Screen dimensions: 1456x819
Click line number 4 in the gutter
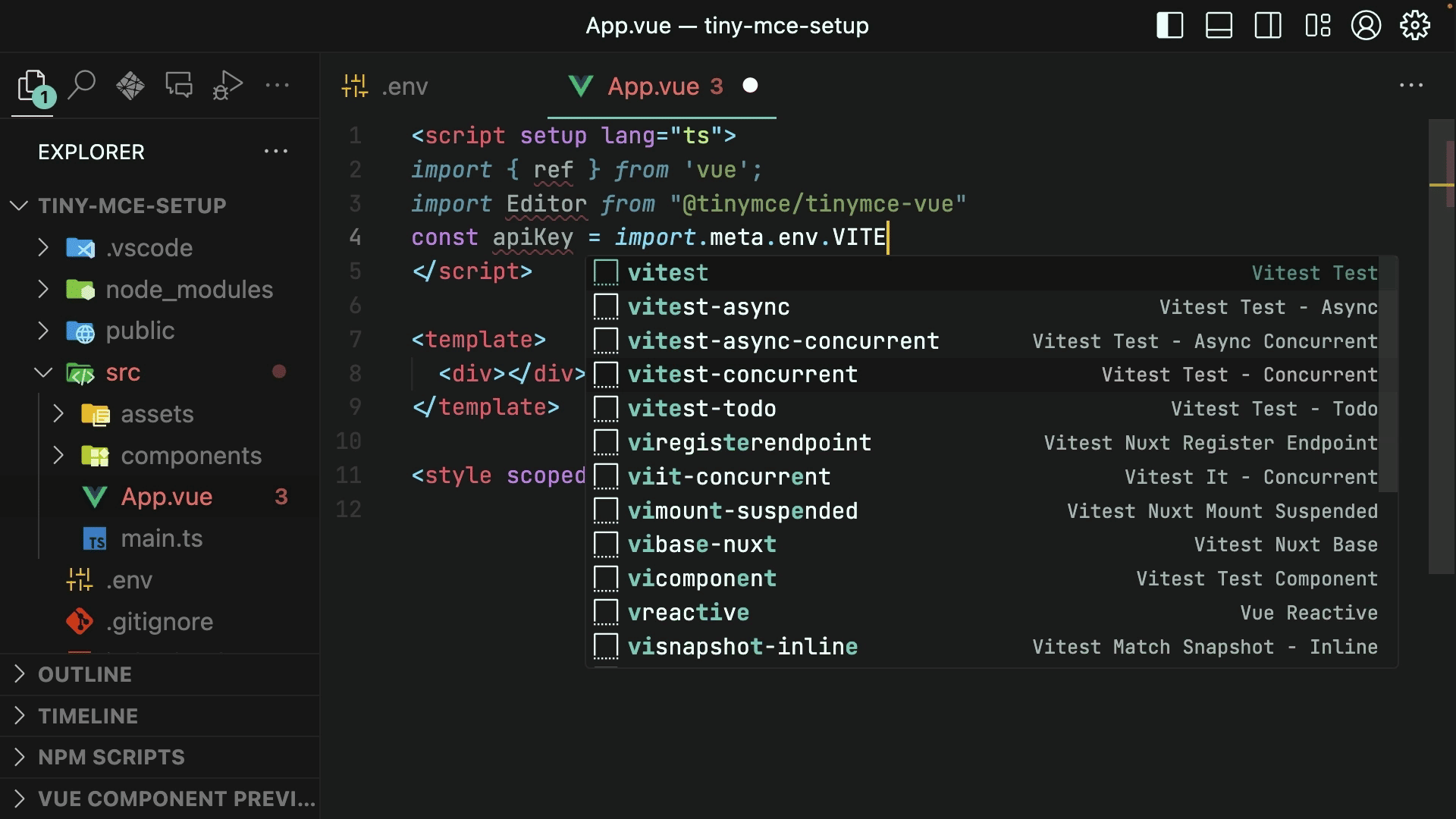pos(355,237)
